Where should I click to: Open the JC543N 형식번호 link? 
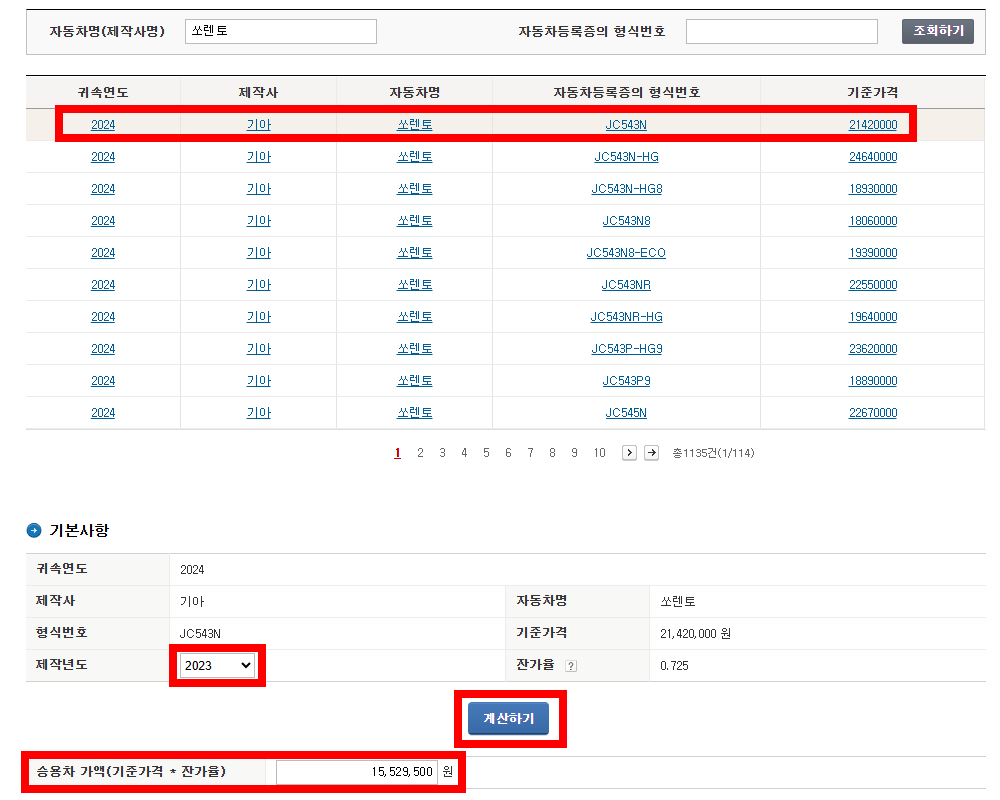(626, 125)
